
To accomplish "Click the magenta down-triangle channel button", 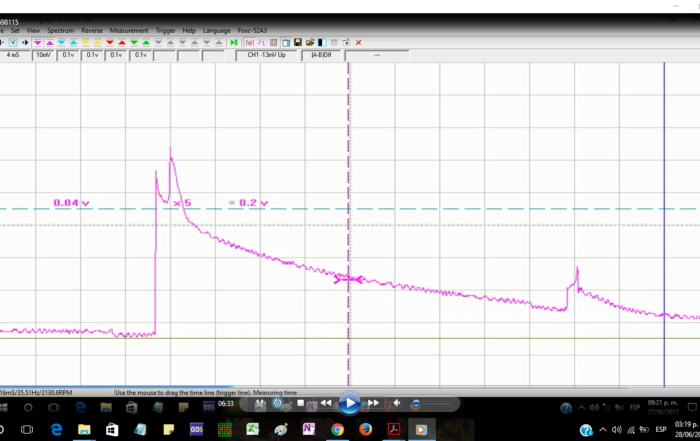I will (x=37, y=43).
